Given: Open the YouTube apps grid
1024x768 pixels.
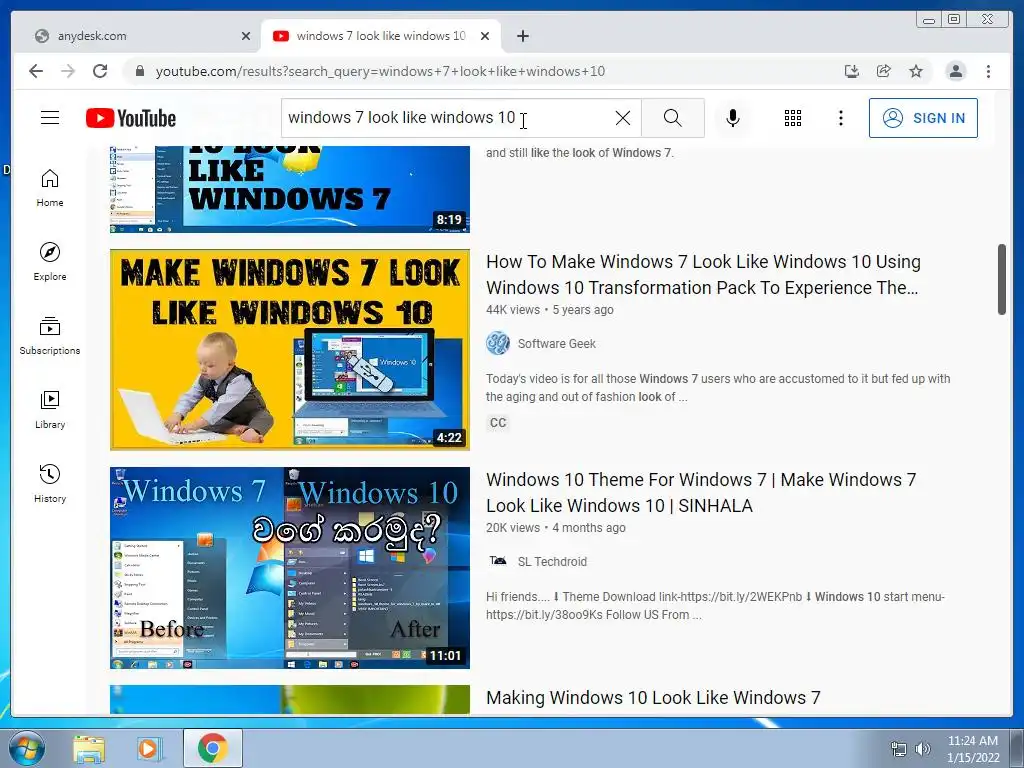Looking at the screenshot, I should tap(793, 118).
